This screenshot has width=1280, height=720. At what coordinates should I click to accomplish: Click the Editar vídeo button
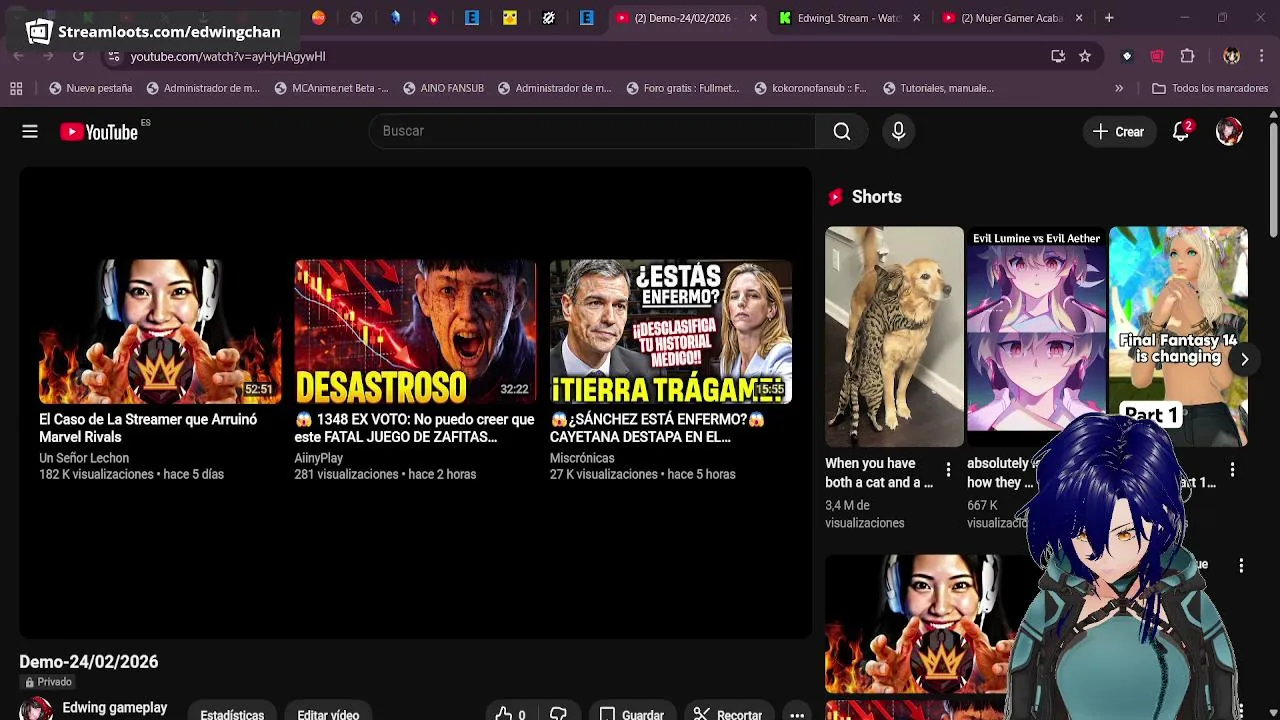[328, 714]
